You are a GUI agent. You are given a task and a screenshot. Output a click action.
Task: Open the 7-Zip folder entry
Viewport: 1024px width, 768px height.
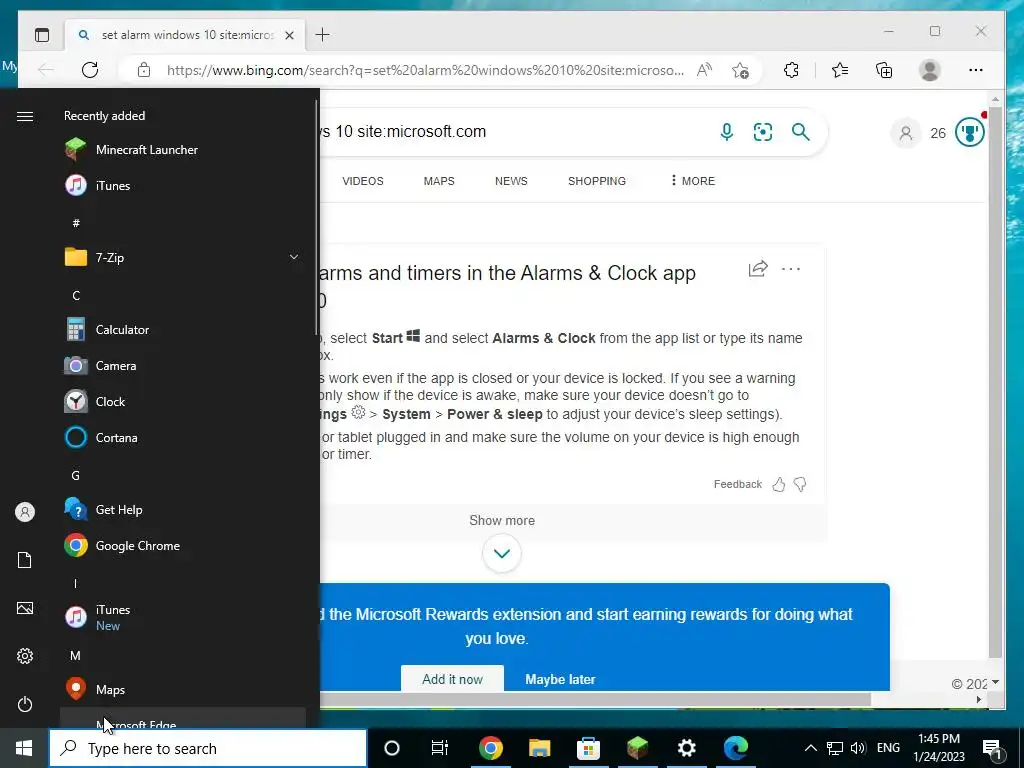183,257
